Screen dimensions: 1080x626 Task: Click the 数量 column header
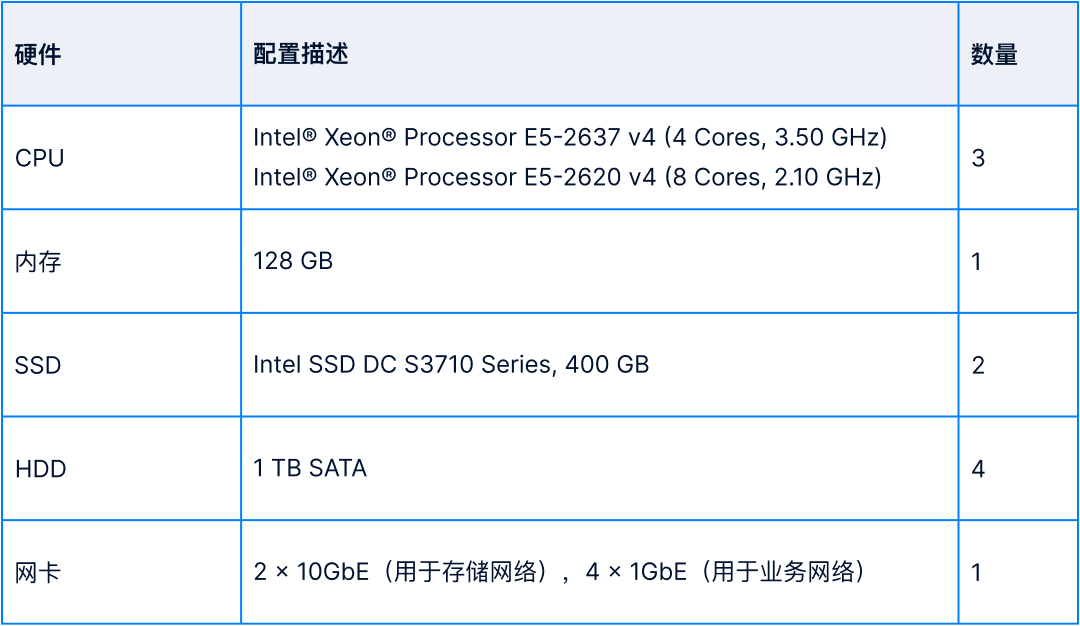click(x=994, y=55)
